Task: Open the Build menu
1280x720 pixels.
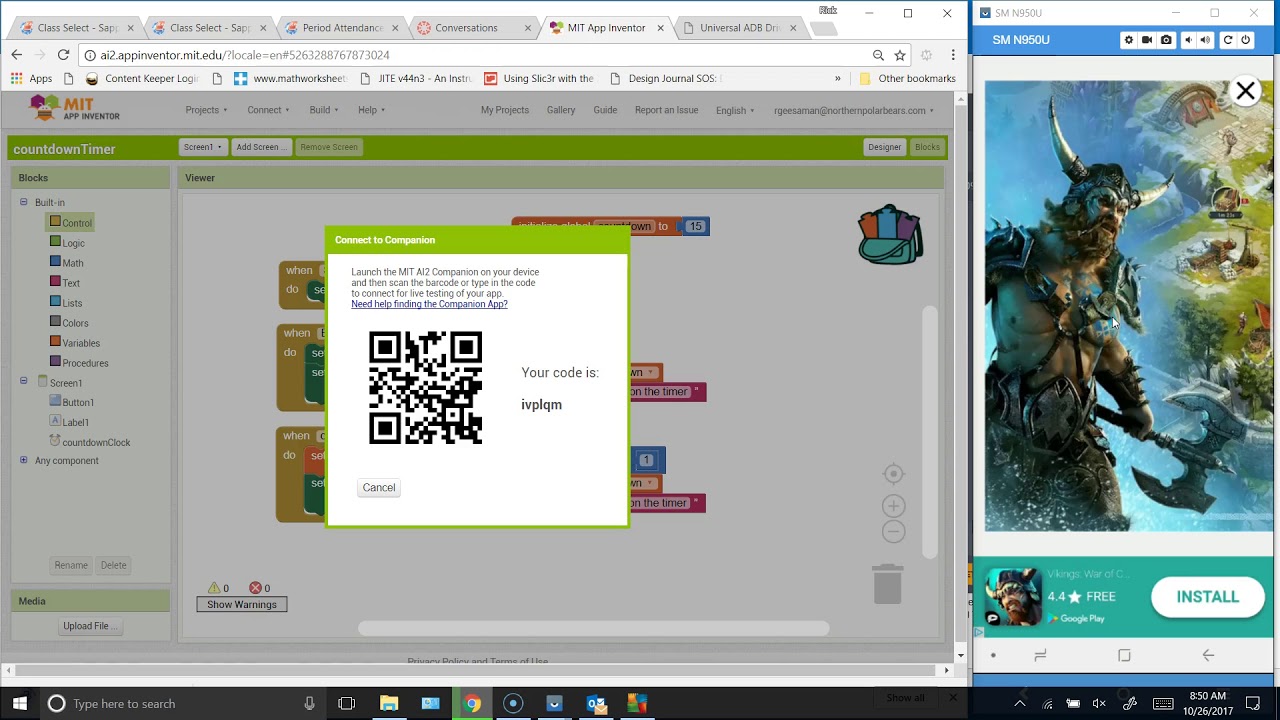Action: coord(324,110)
